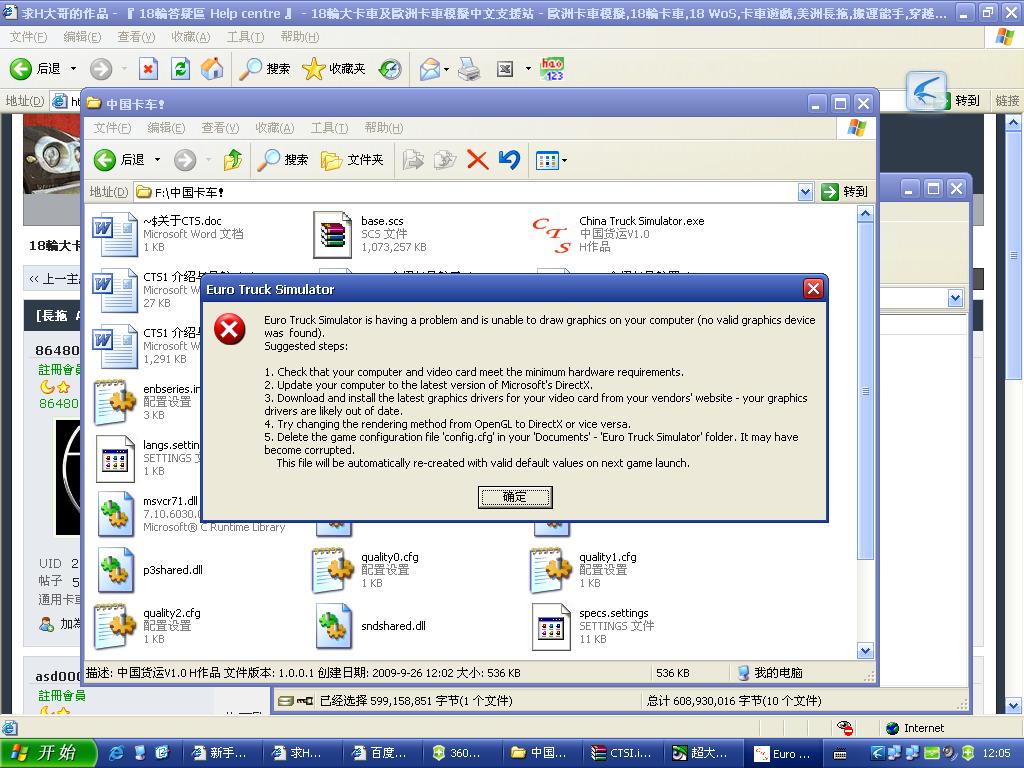This screenshot has width=1024, height=768.
Task: Click the hao123 icon in the browser toolbar
Action: pos(552,69)
